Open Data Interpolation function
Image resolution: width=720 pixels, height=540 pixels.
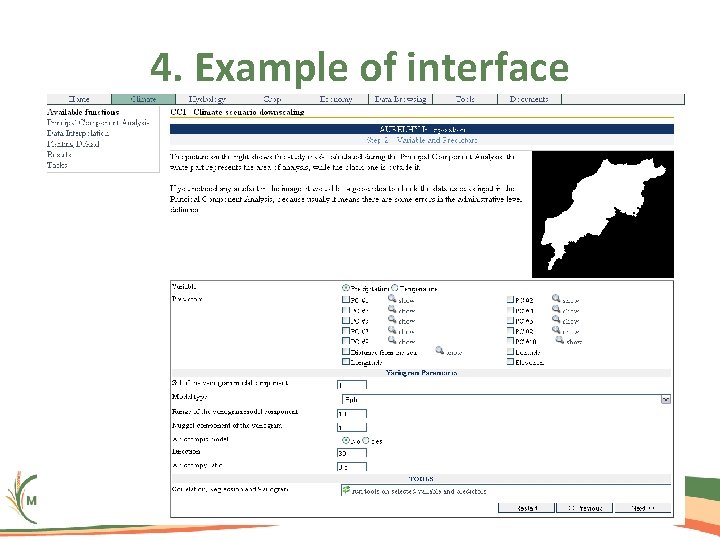tap(78, 133)
